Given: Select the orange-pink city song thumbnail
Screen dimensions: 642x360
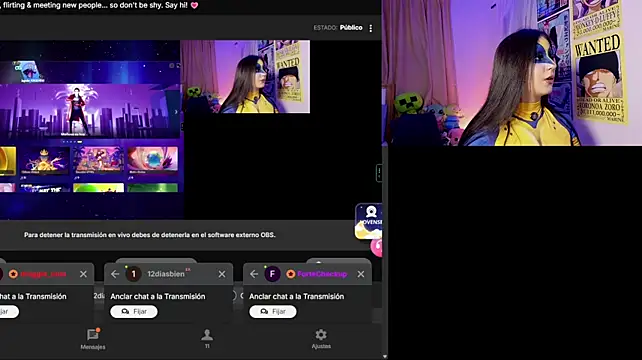Looking at the screenshot, I should tap(98, 161).
